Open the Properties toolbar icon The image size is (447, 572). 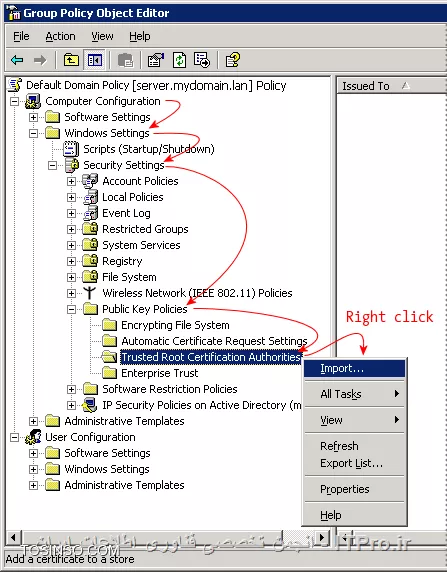pyautogui.click(x=156, y=60)
